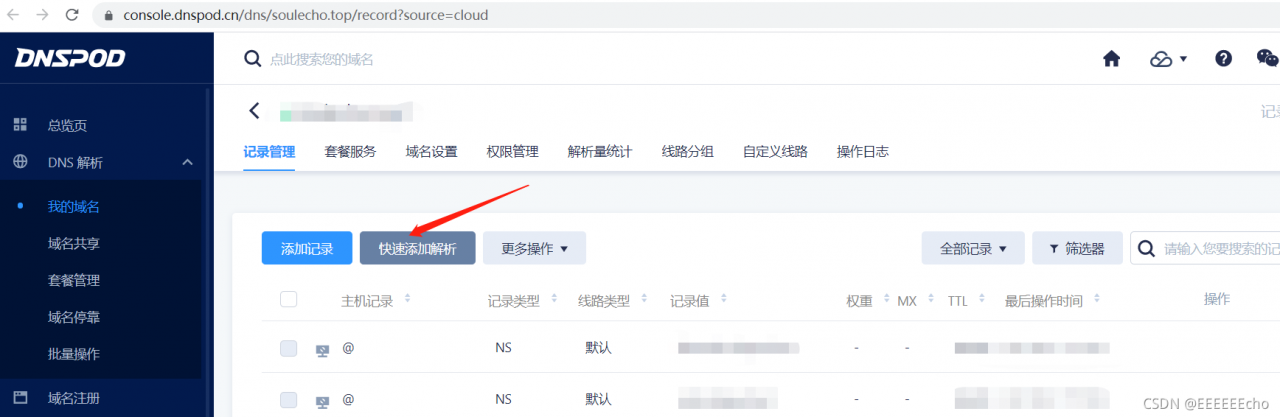Reload the page with browser refresh icon
This screenshot has height=417, width=1280.
pos(72,15)
